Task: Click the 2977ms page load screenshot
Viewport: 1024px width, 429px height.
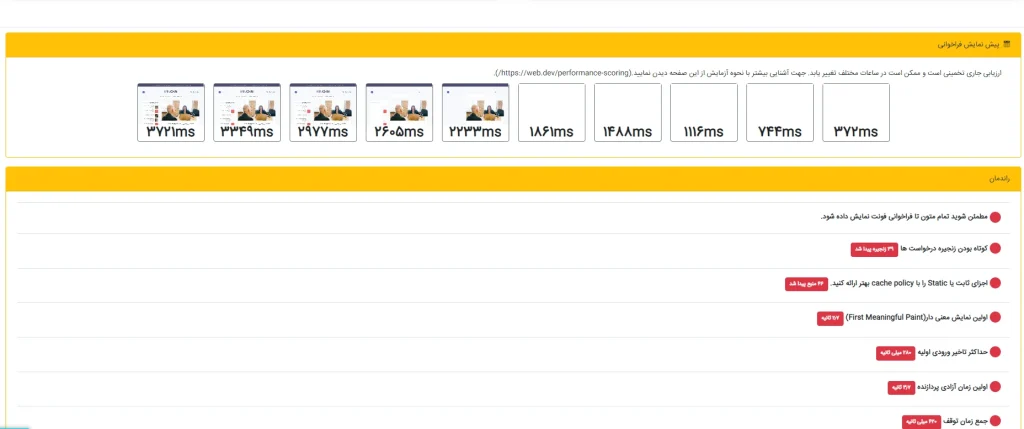Action: pyautogui.click(x=323, y=114)
